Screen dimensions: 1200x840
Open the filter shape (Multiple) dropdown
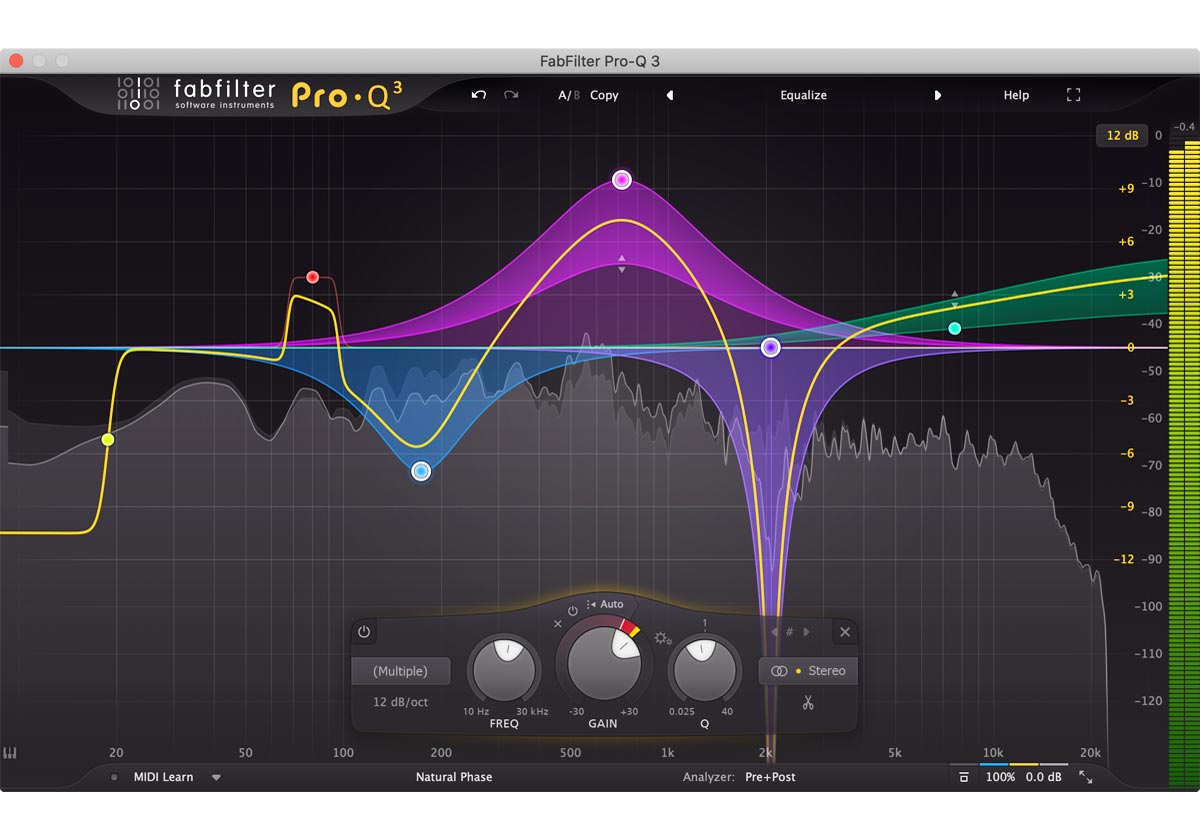pos(401,671)
